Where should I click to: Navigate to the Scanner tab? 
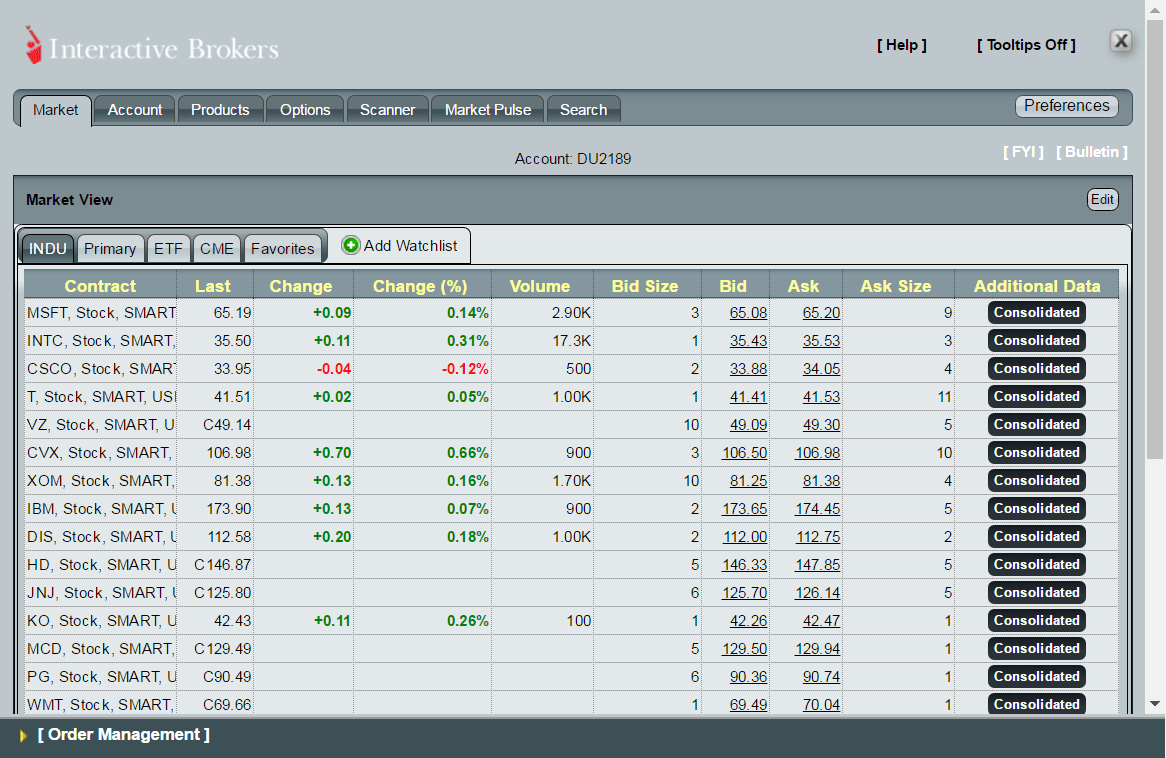(387, 110)
